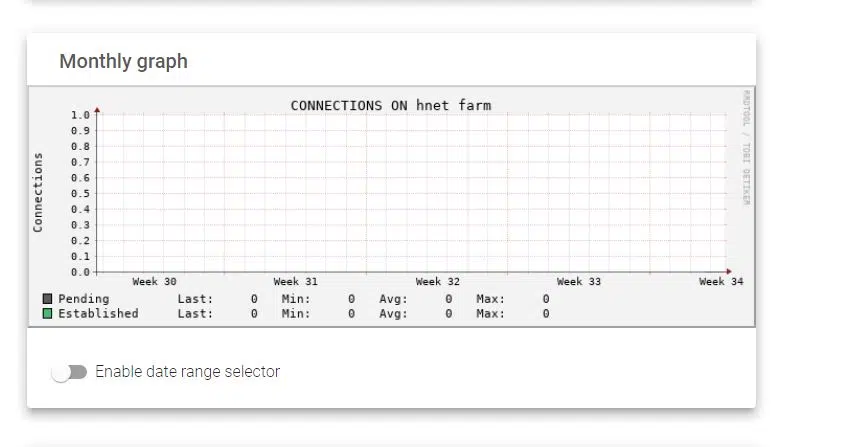Click the red arrow ending the X-axis
Viewport: 865px width, 447px height.
(729, 271)
